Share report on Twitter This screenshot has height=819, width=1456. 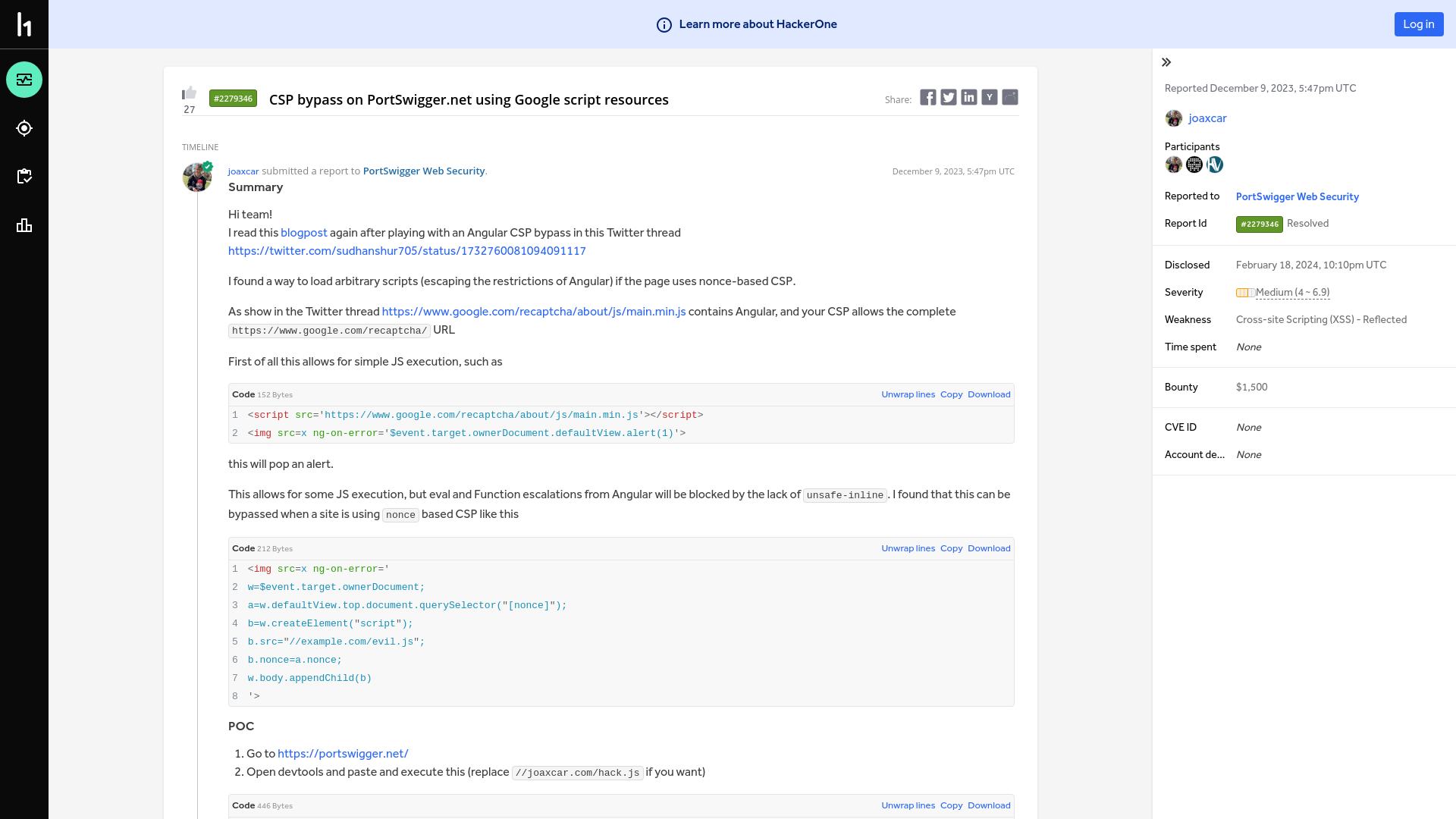[x=949, y=97]
